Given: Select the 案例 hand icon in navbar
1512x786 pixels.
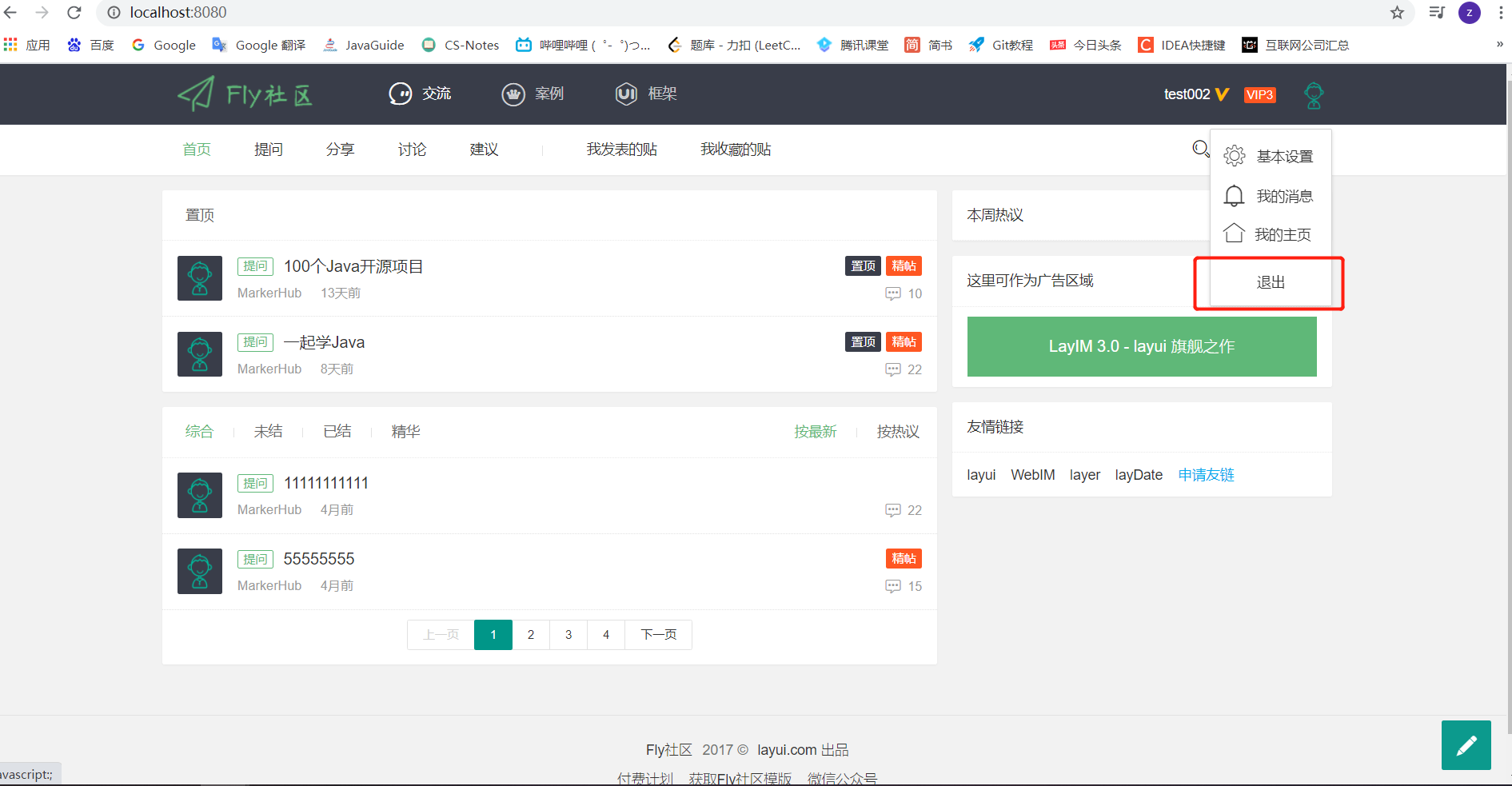Looking at the screenshot, I should 513,94.
